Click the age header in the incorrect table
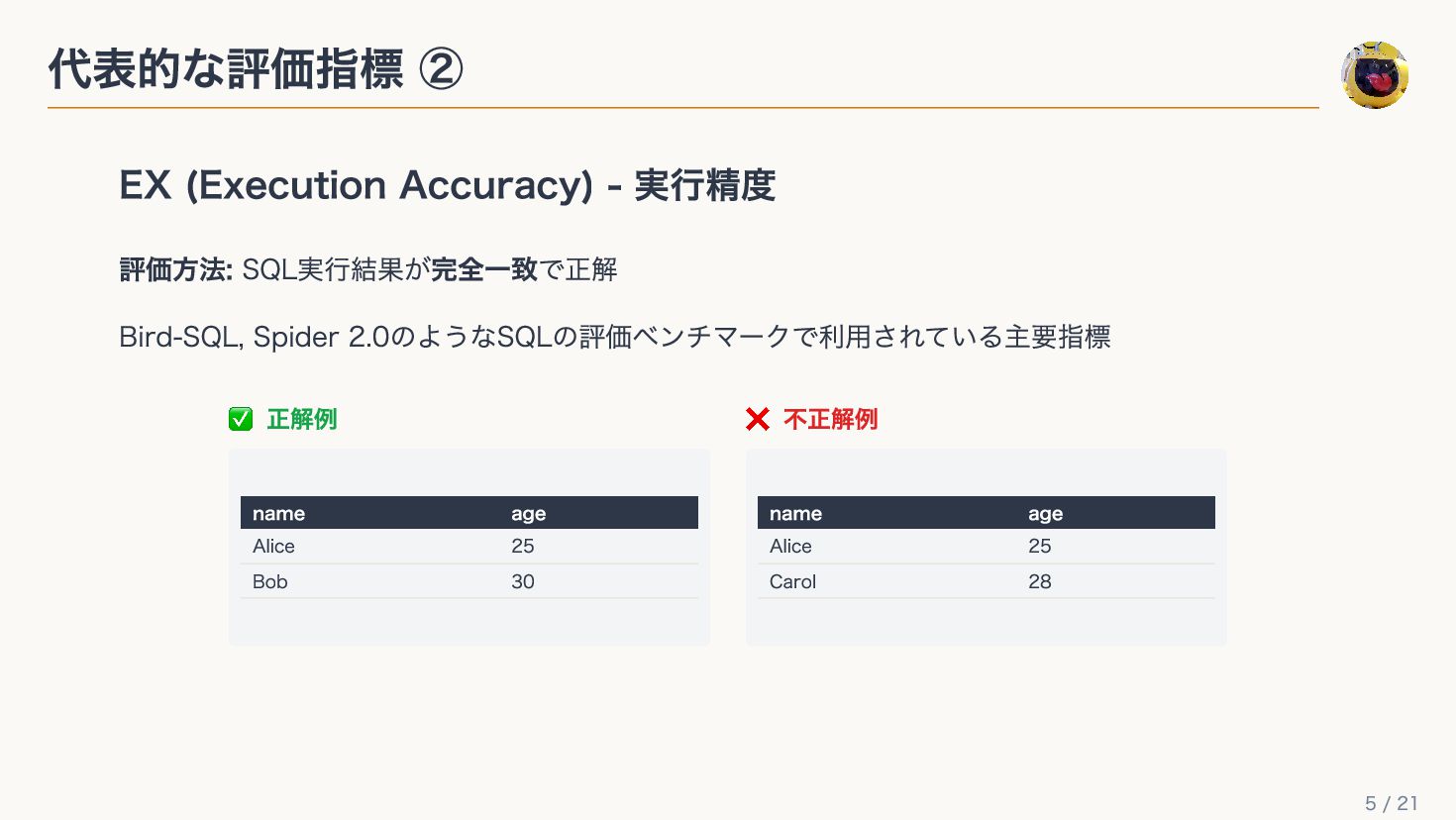 tap(1046, 513)
